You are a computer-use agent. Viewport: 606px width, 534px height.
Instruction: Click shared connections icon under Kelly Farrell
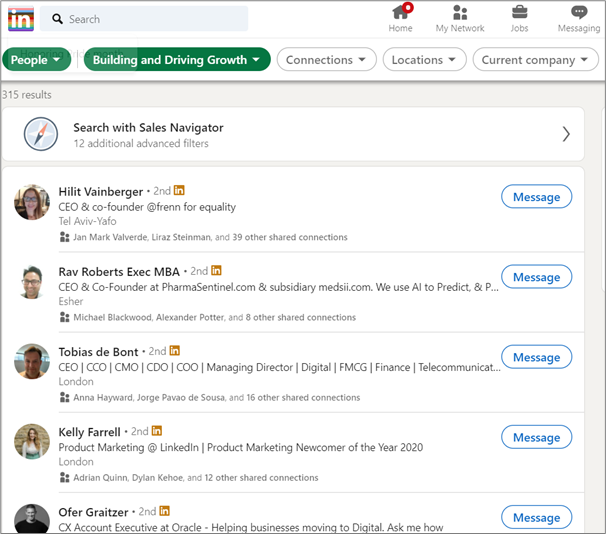tap(65, 478)
